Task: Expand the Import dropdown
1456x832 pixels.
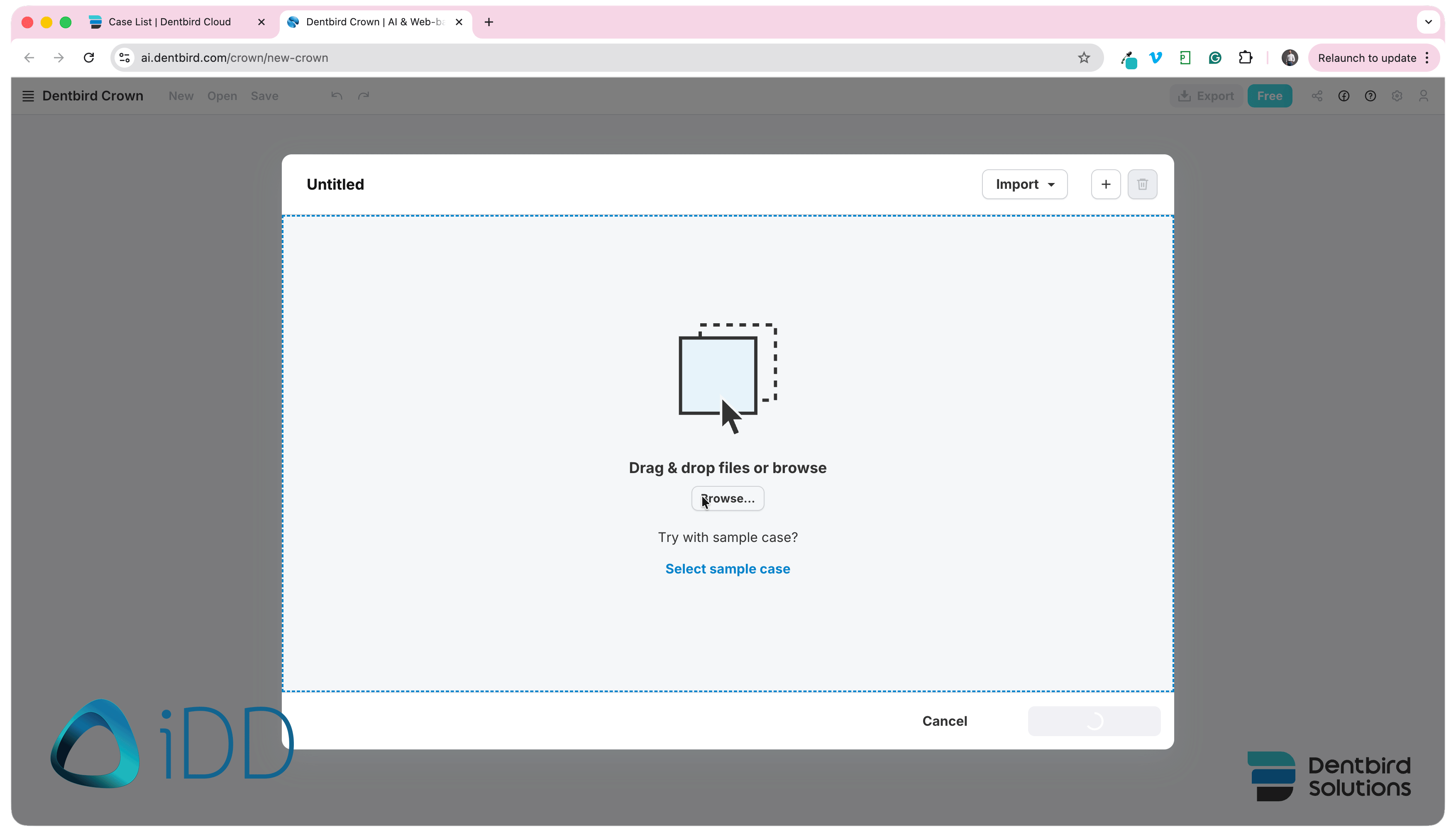Action: (1024, 184)
